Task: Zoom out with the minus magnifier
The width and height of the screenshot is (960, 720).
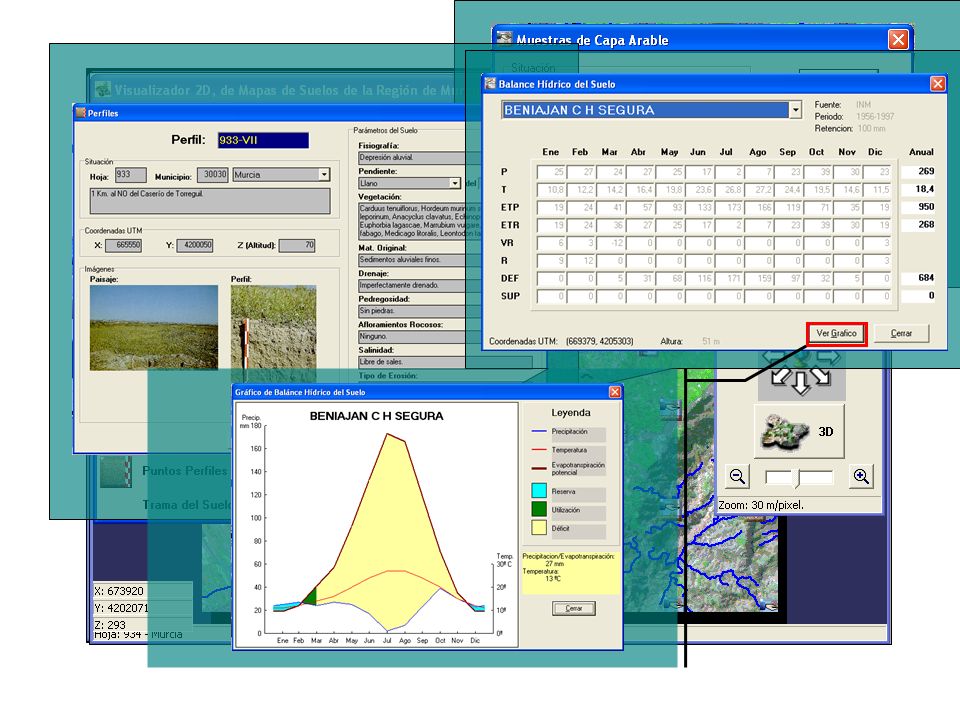Action: 738,476
